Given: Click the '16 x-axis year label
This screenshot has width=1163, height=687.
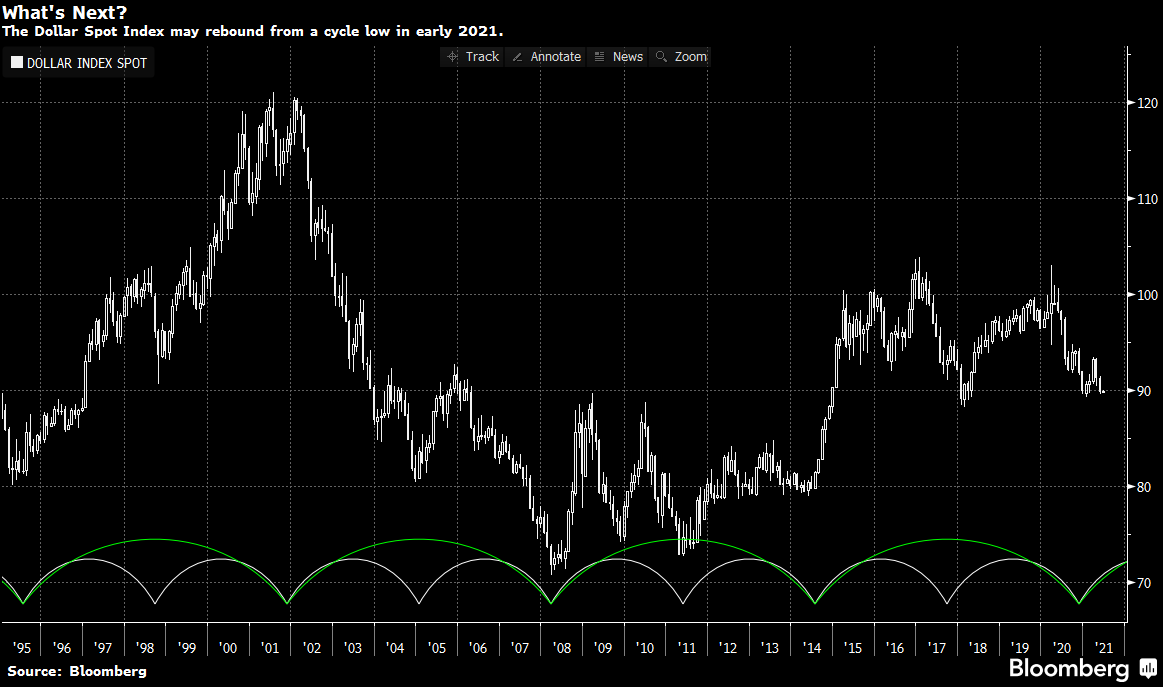Looking at the screenshot, I should point(895,648).
